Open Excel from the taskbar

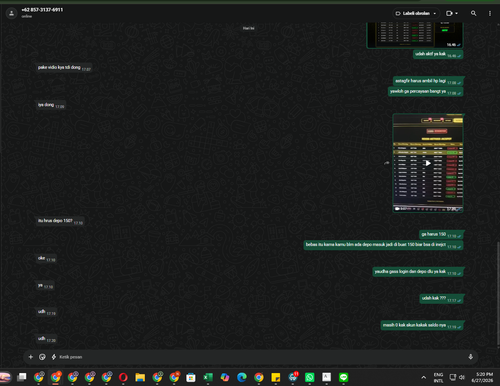[208, 377]
